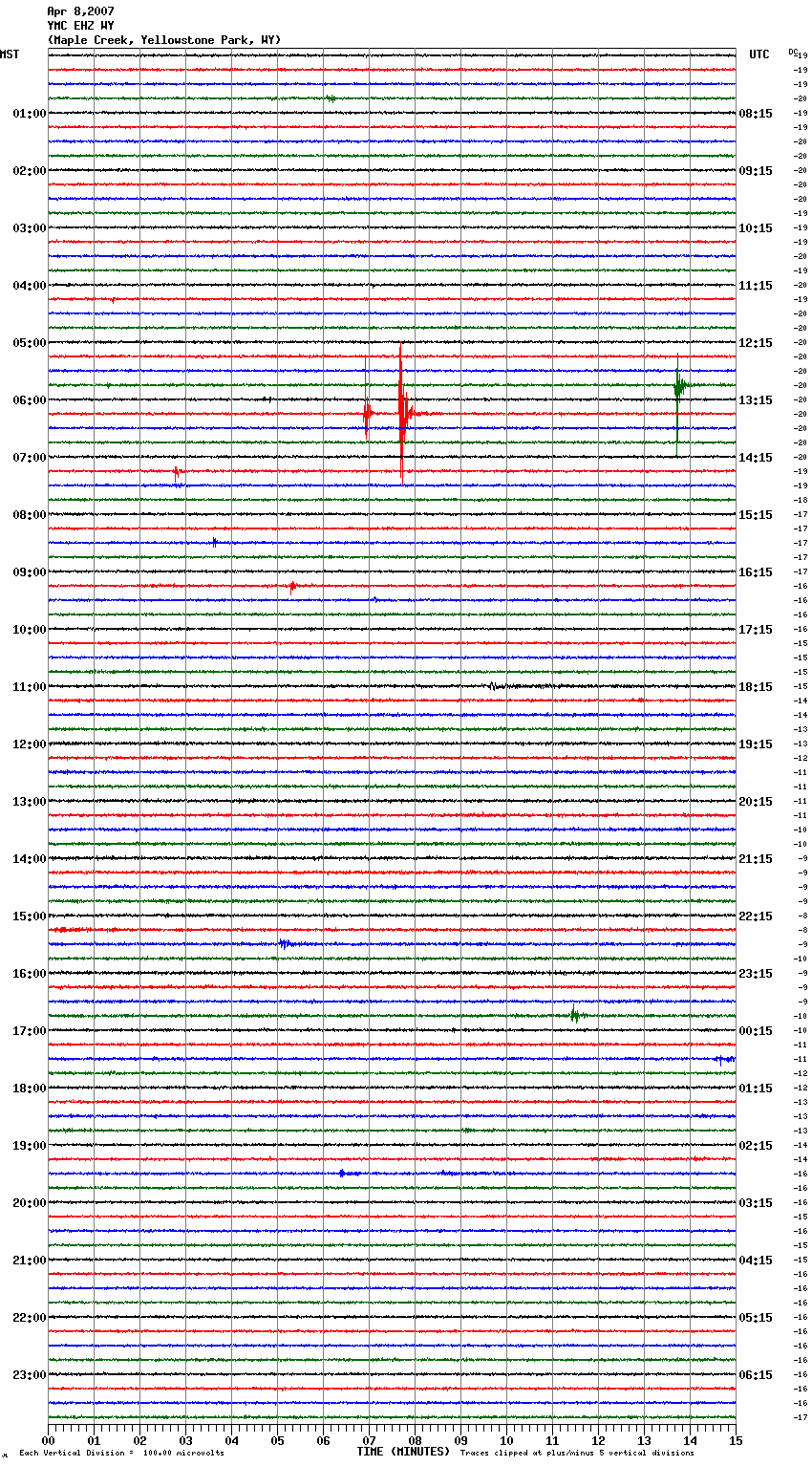Click the small red event in the 07:15 MST trace
812x1466 pixels.
pyautogui.click(x=177, y=471)
